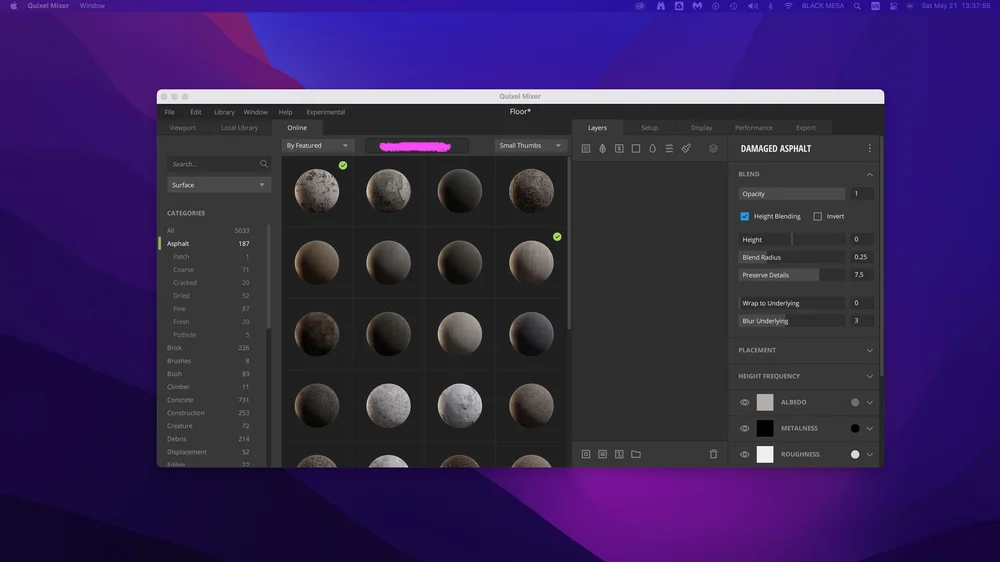This screenshot has width=1000, height=562.
Task: Open the Apple menu
Action: [13, 6]
